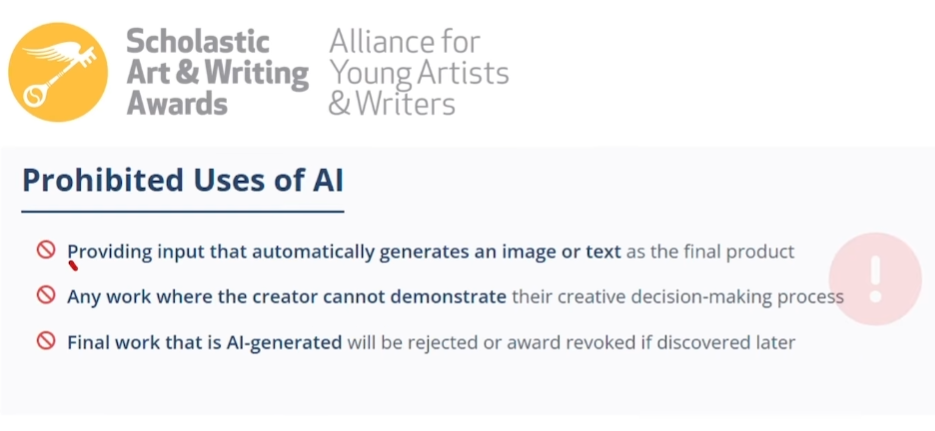Viewport: 935px width, 431px height.
Task: Click the '& Writers' text
Action: pyautogui.click(x=392, y=103)
